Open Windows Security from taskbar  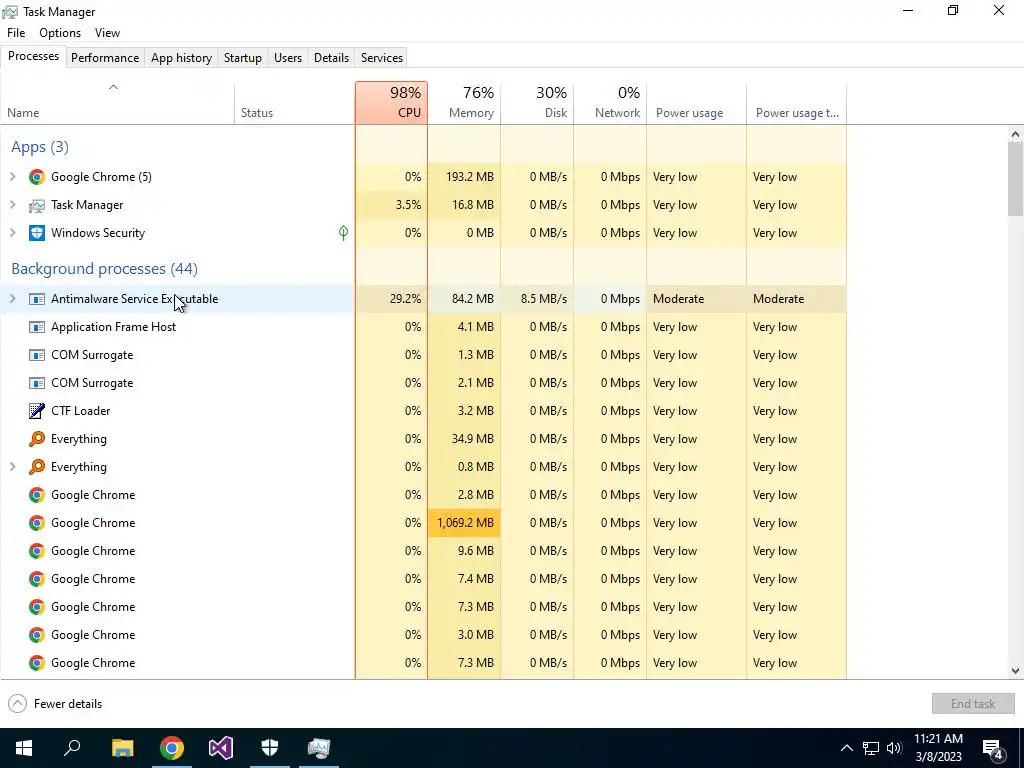(x=270, y=748)
